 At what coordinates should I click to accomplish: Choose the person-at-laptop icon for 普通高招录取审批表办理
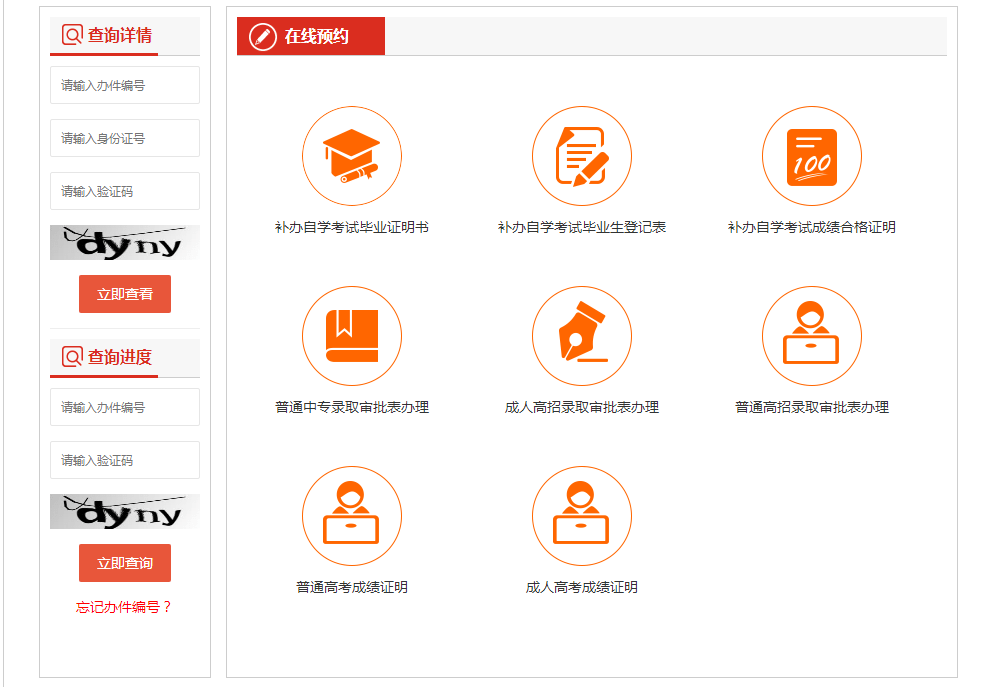click(812, 336)
